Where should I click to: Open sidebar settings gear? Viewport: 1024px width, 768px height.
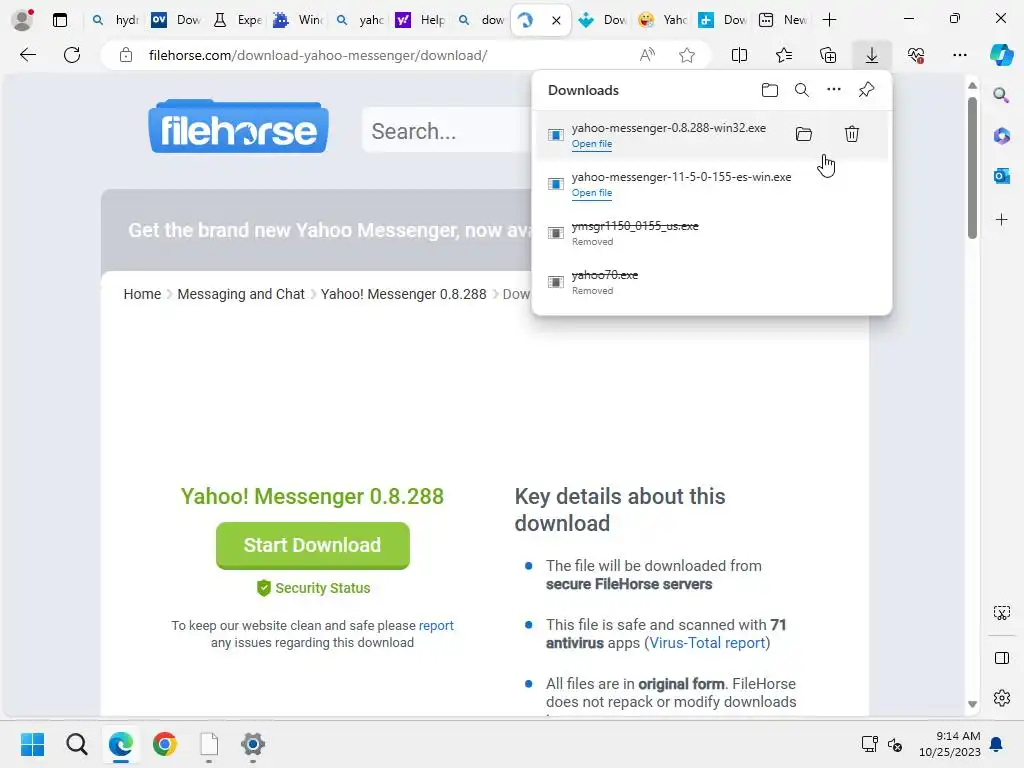pos(1002,698)
